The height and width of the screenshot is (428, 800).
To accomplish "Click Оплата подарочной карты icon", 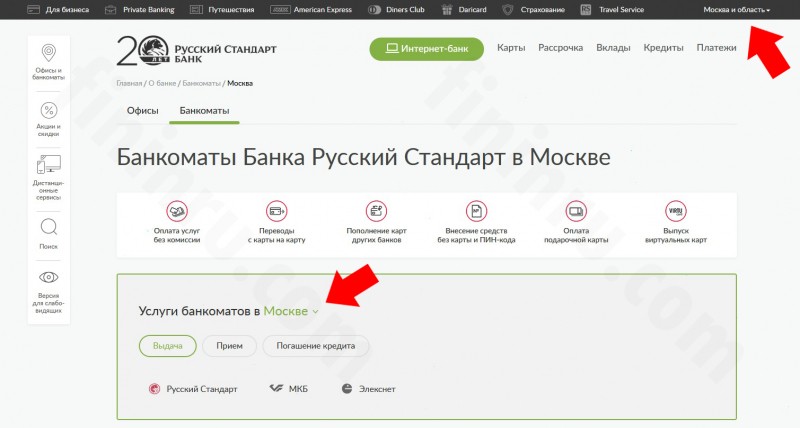I will (576, 211).
